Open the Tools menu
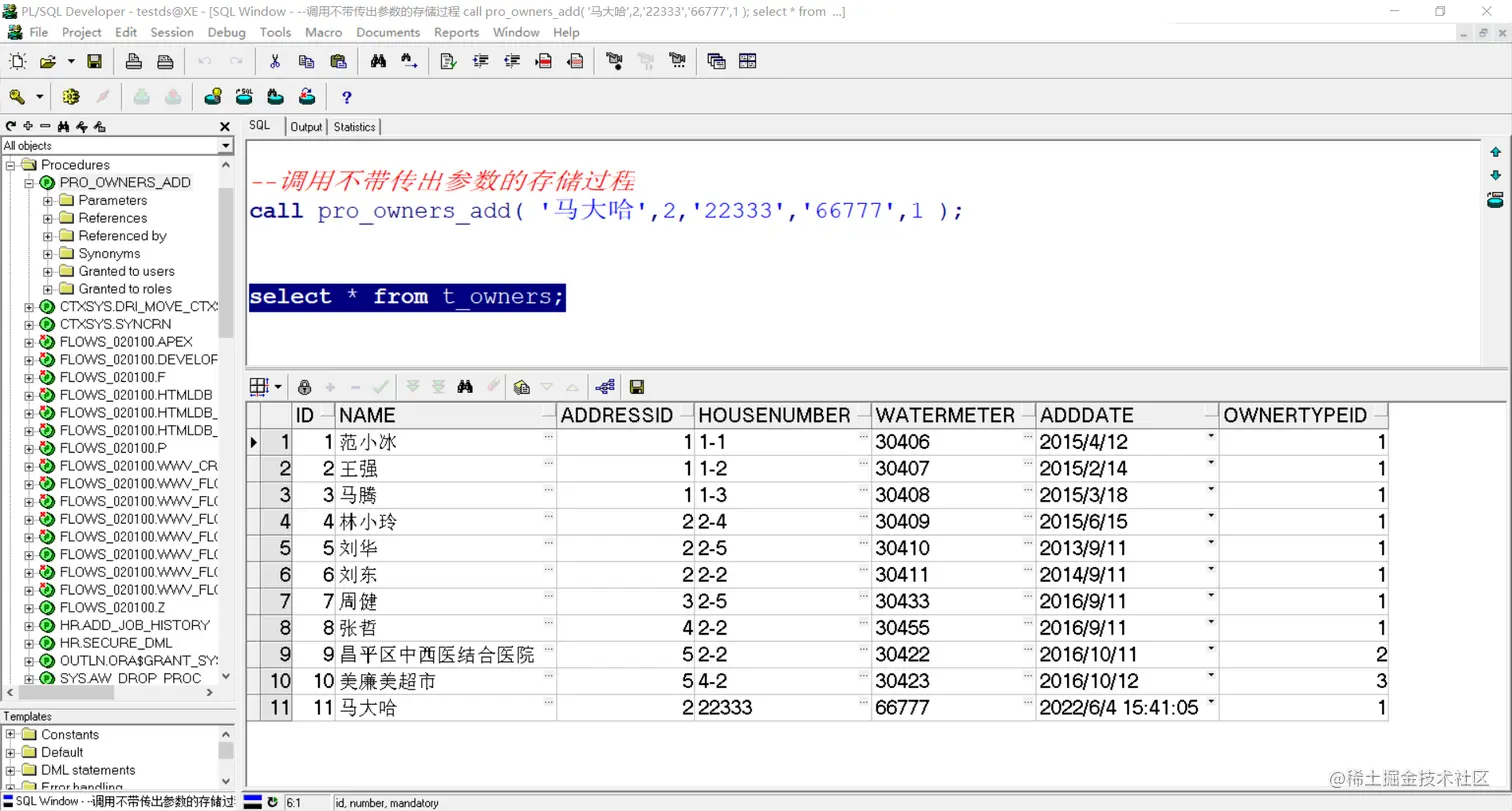The height and width of the screenshot is (811, 1512). pos(275,32)
